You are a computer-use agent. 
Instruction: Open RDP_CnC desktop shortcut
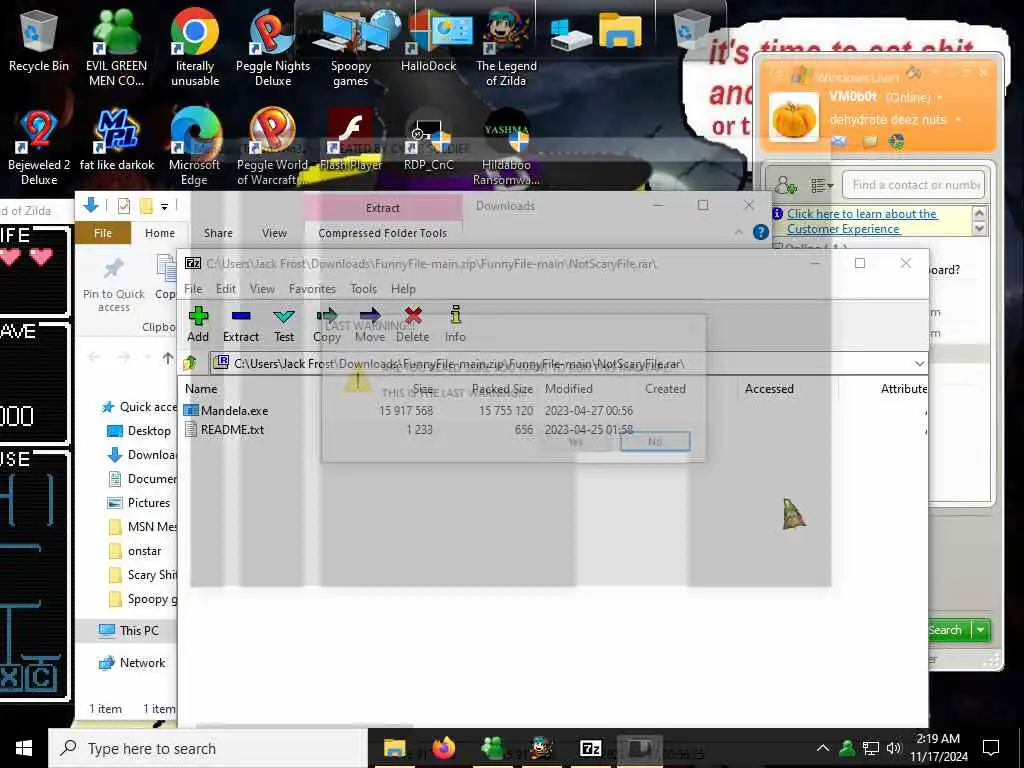(x=428, y=140)
